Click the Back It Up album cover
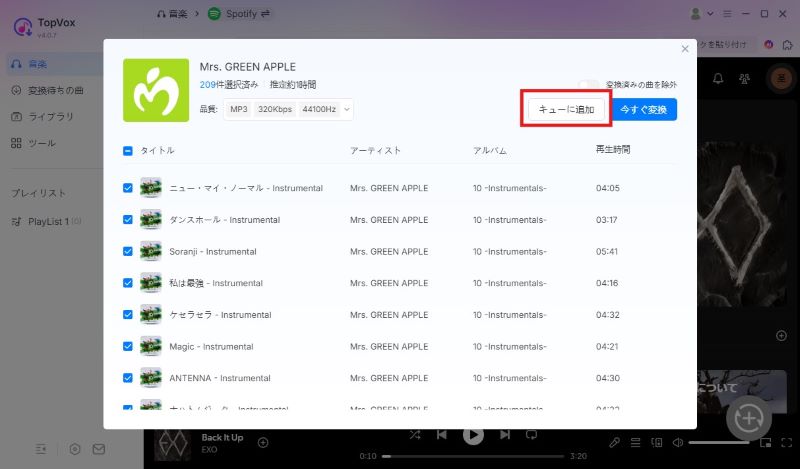The image size is (800, 469). click(172, 444)
